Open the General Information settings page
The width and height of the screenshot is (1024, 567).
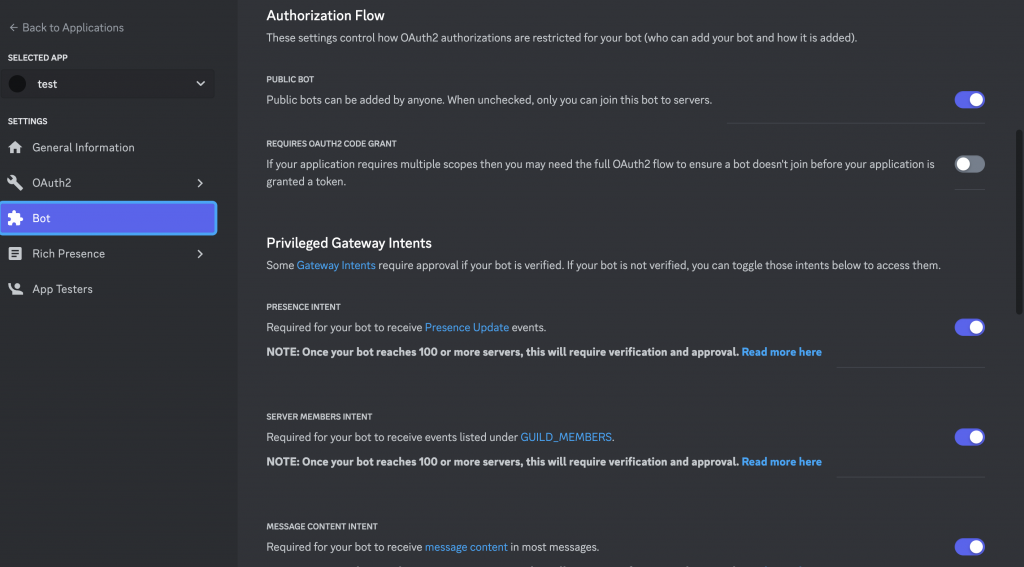pyautogui.click(x=83, y=148)
